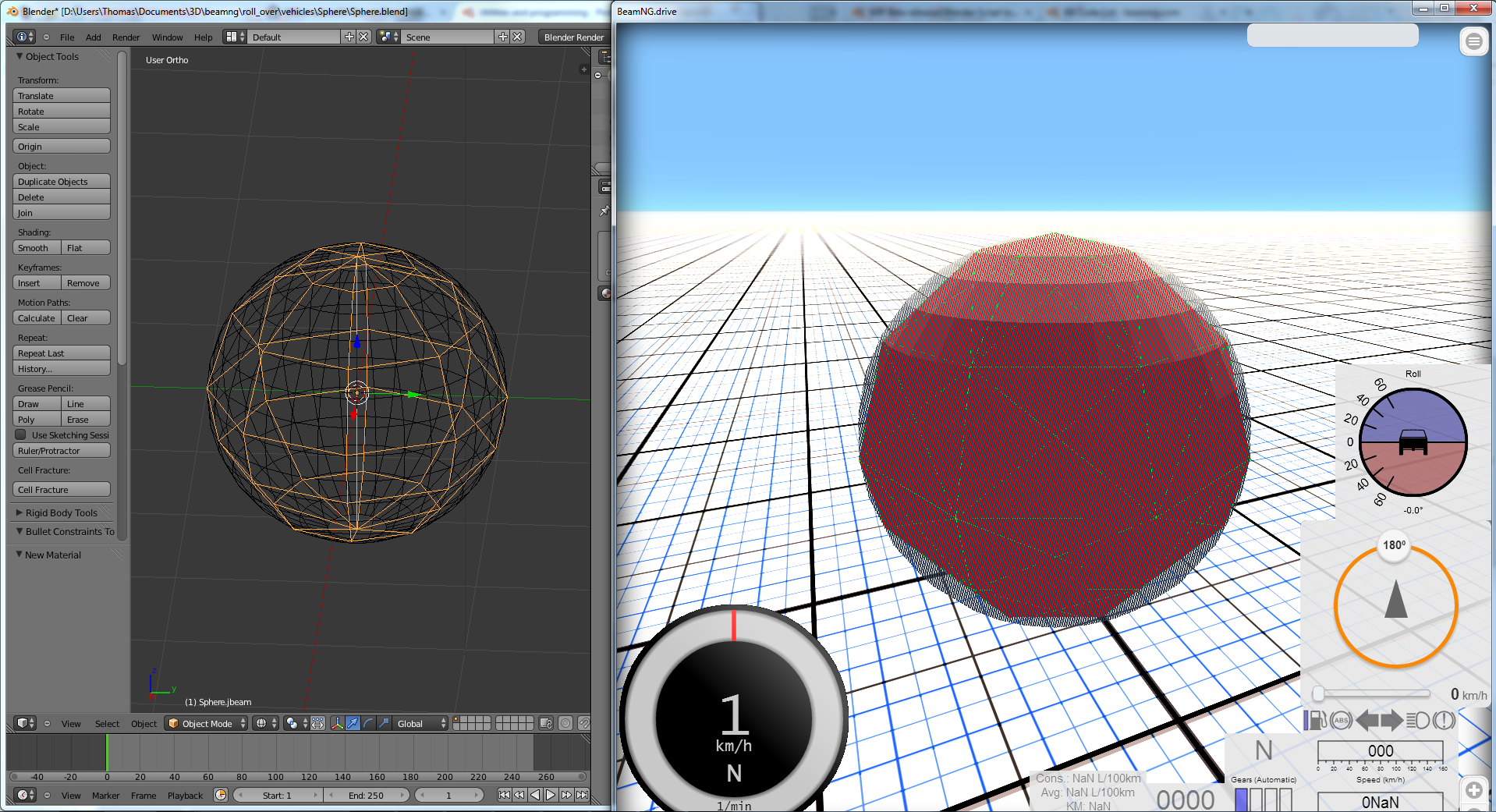Open the 3D View editor type selector
This screenshot has width=1496, height=812.
[x=25, y=723]
